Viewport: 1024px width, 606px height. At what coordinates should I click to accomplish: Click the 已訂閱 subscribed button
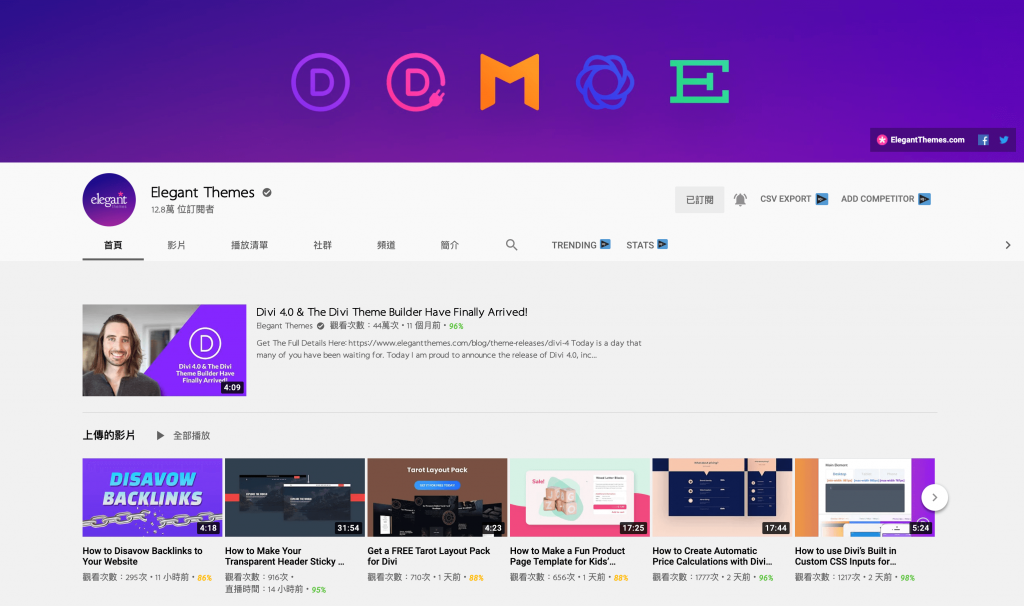coord(699,200)
